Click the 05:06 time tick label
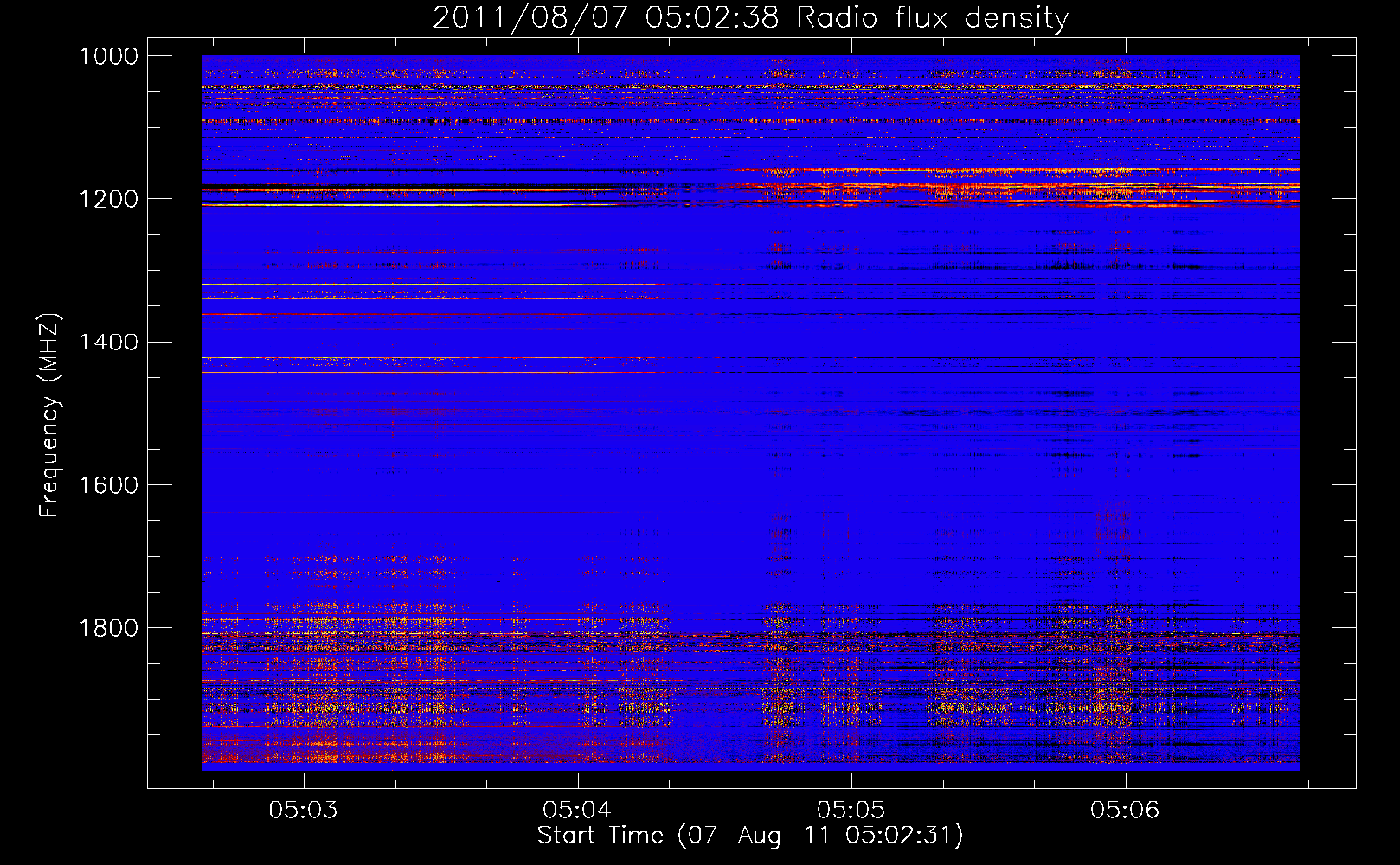 tap(1125, 811)
